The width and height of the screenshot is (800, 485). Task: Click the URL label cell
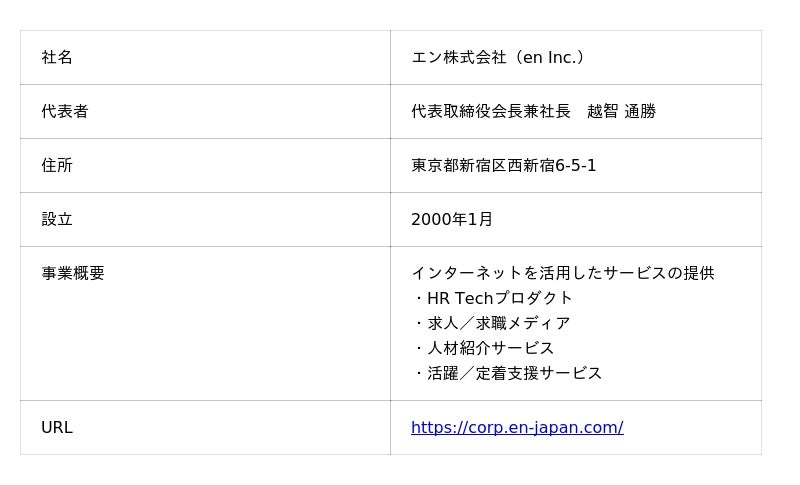[x=57, y=428]
